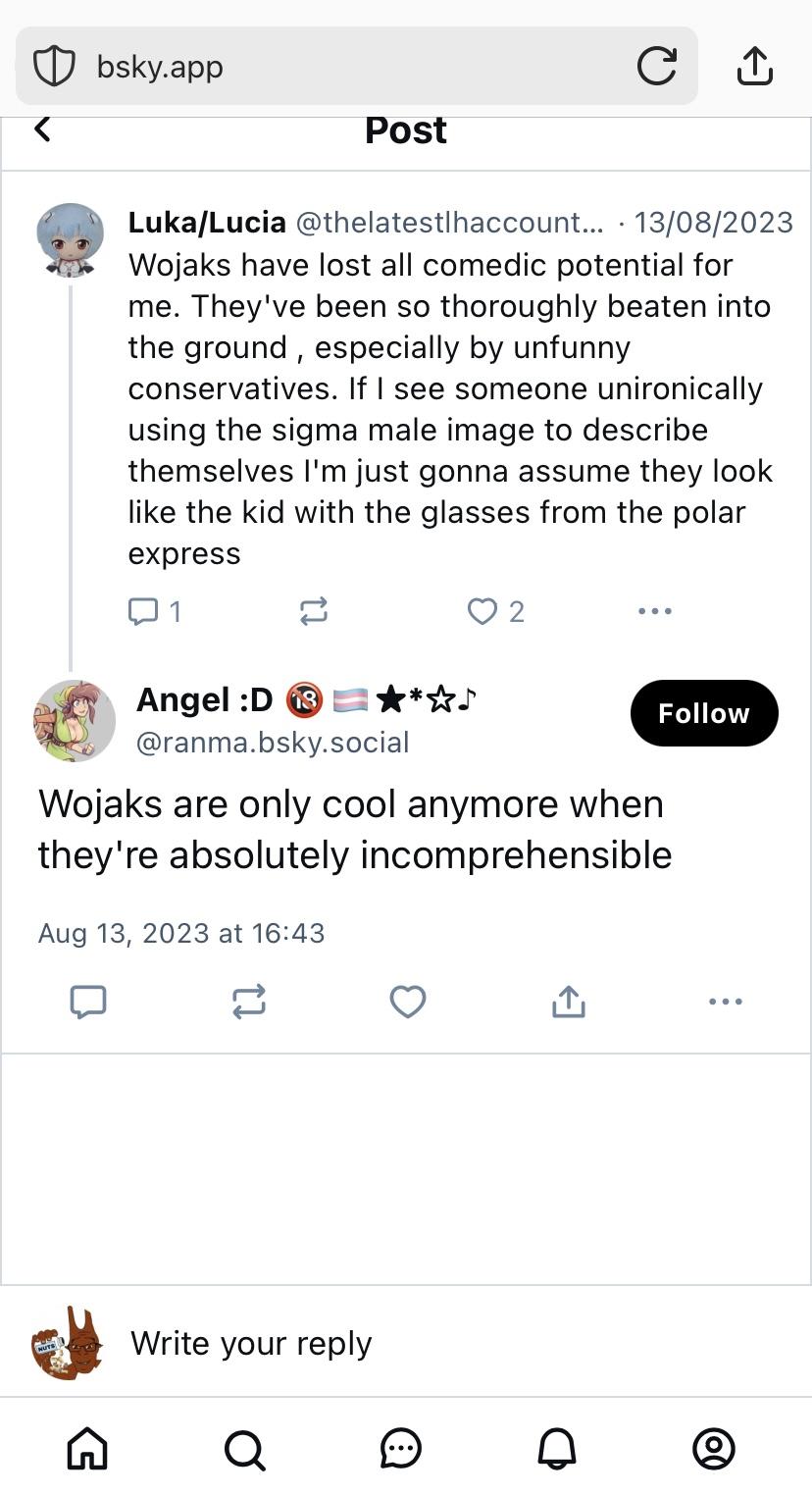Open the Chat messages tab
This screenshot has width=812, height=1494.
pos(401,1448)
